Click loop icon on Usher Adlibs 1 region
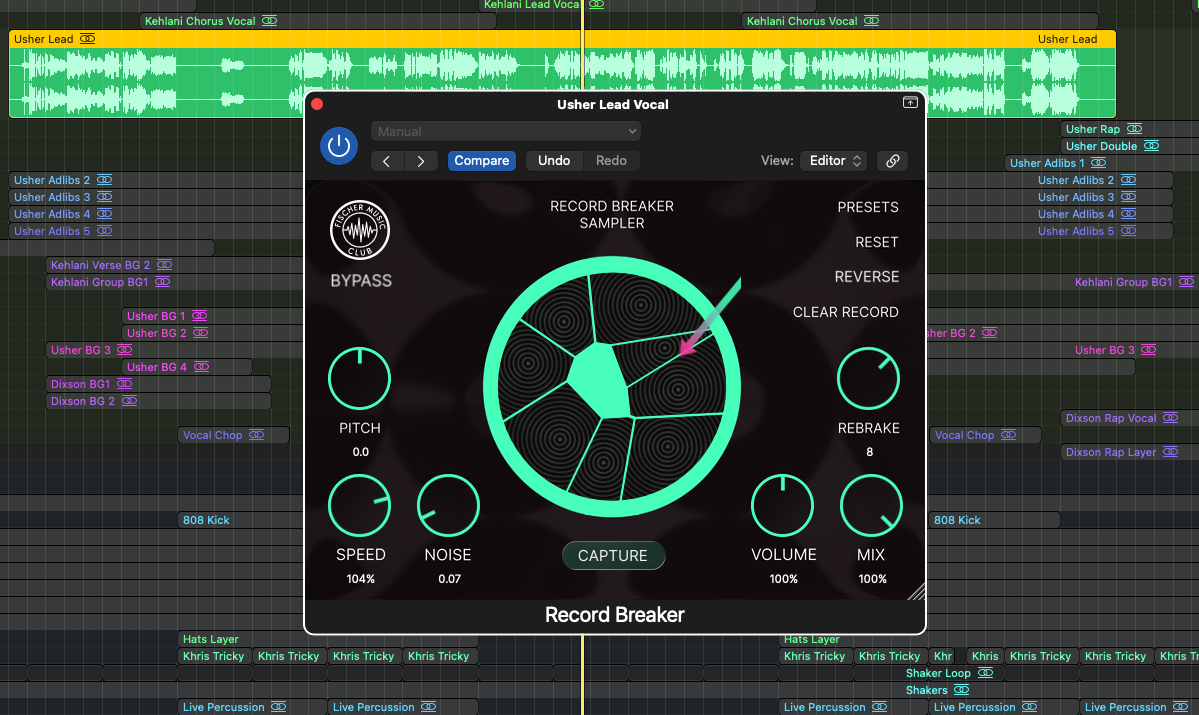Screen dimensions: 1199x715 pyautogui.click(x=1098, y=162)
